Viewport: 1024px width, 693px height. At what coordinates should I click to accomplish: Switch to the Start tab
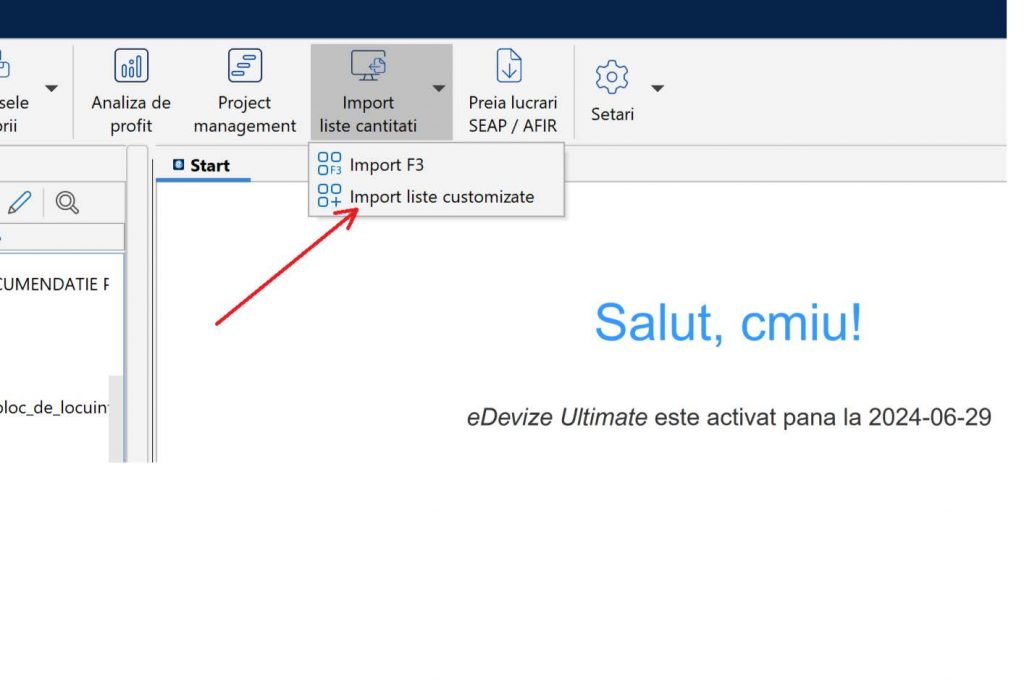pyautogui.click(x=202, y=165)
